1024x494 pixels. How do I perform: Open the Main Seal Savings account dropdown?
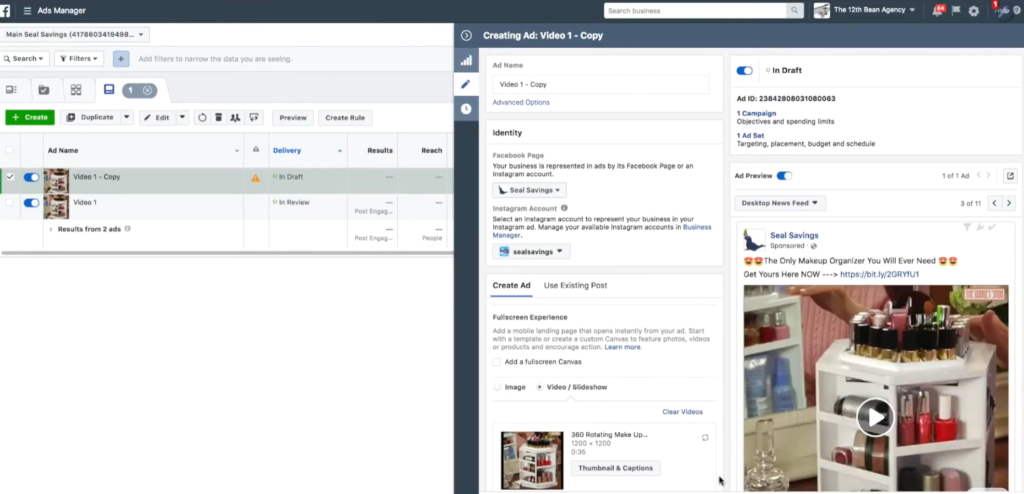(74, 34)
